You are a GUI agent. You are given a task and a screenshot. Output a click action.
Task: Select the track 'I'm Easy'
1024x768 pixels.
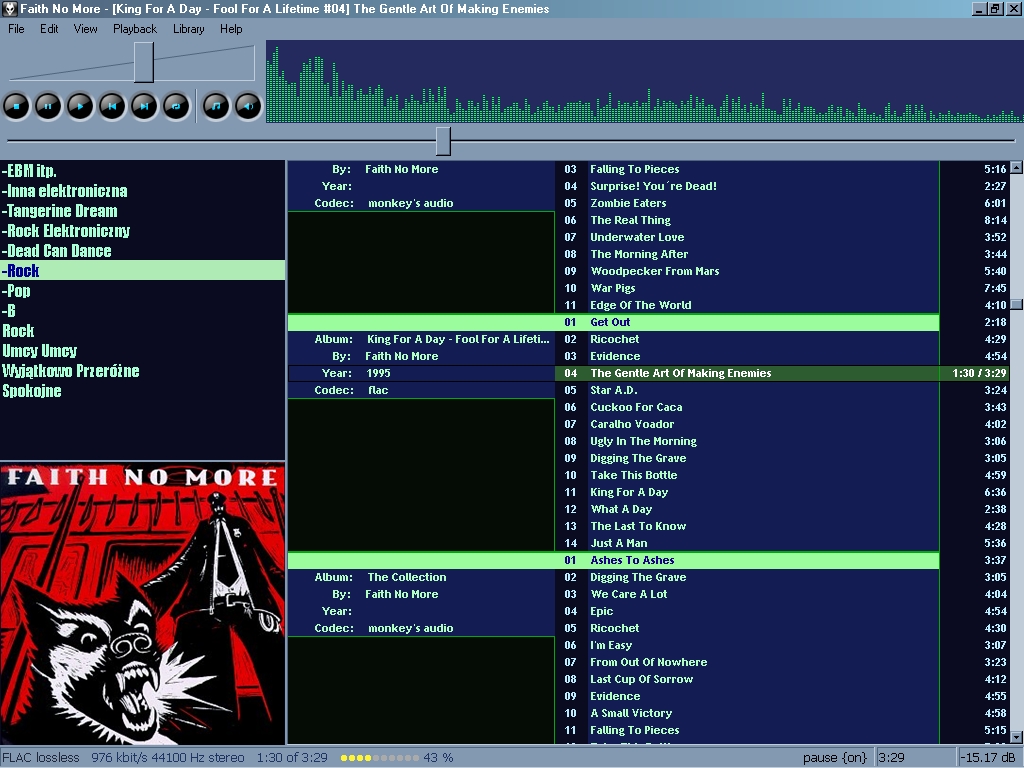[782, 645]
